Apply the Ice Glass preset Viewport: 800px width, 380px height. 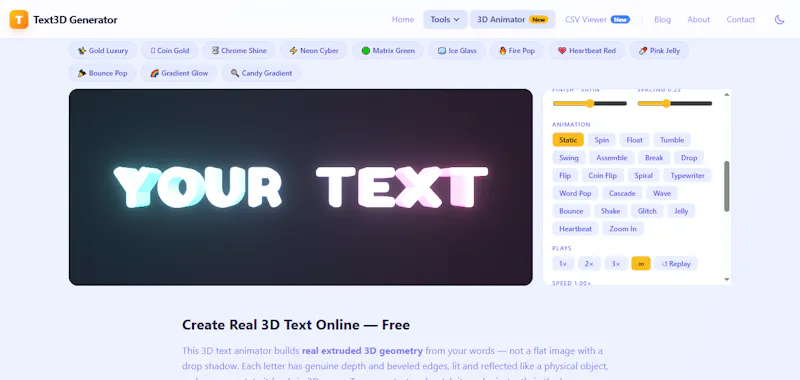point(457,50)
